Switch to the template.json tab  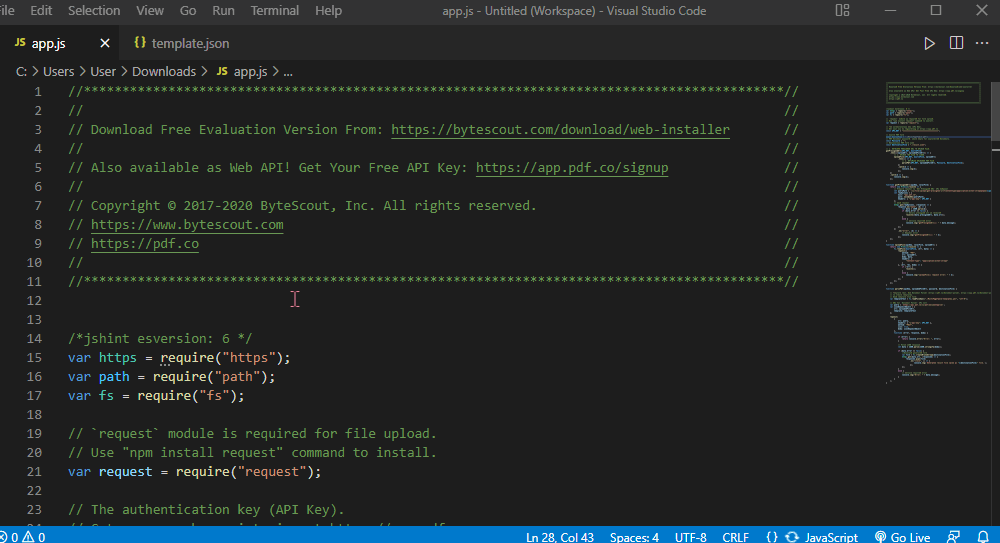[x=181, y=43]
